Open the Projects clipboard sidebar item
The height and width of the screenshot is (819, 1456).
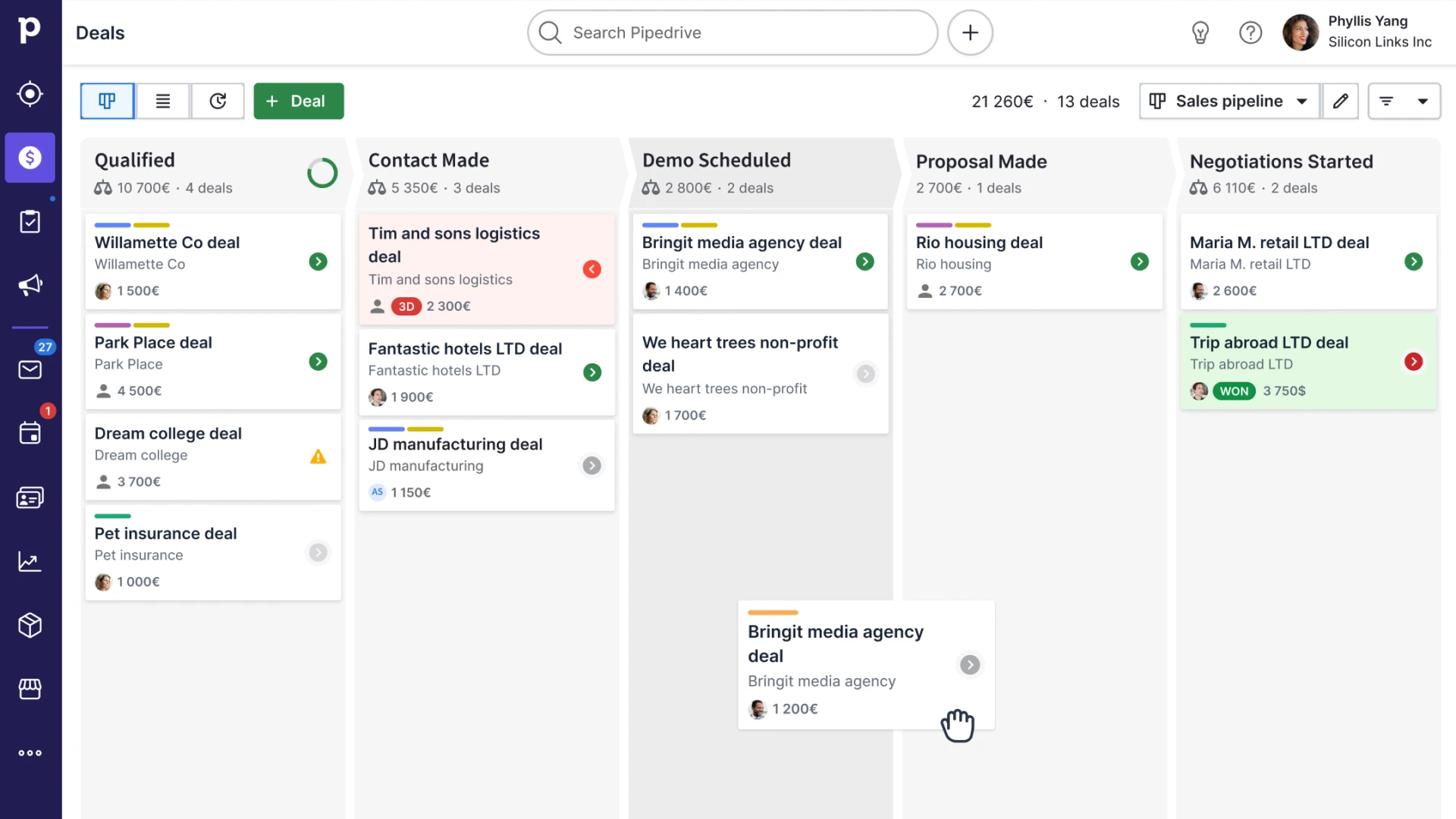(30, 221)
